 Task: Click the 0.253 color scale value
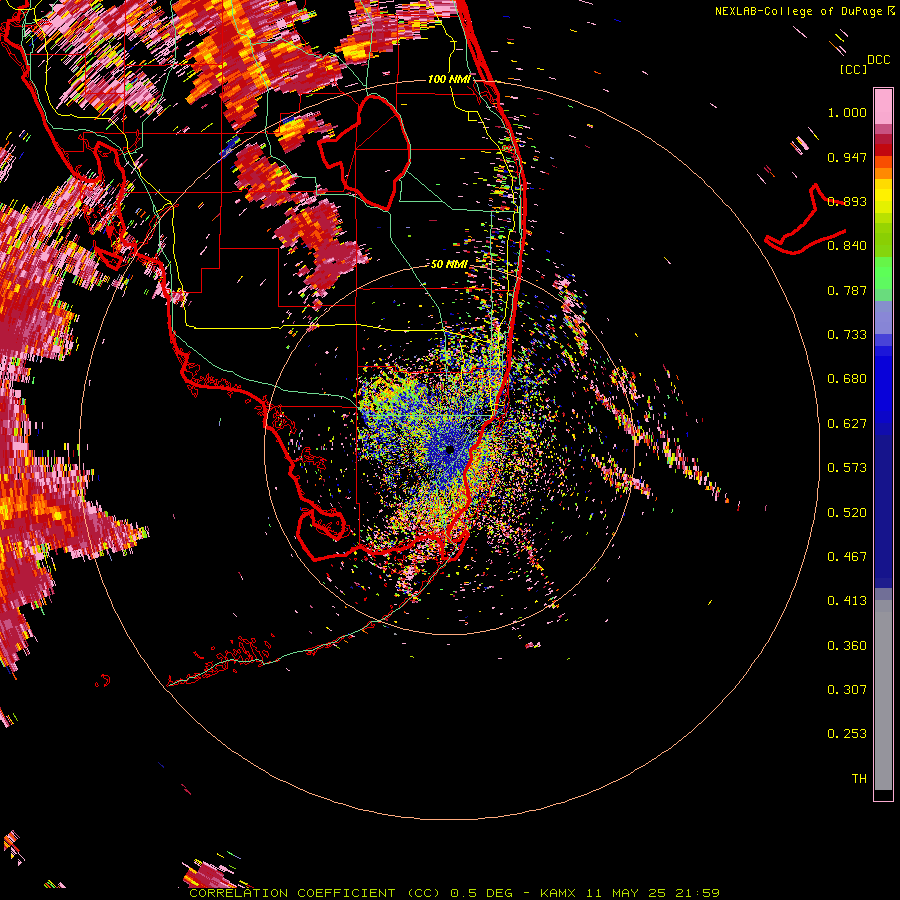847,734
